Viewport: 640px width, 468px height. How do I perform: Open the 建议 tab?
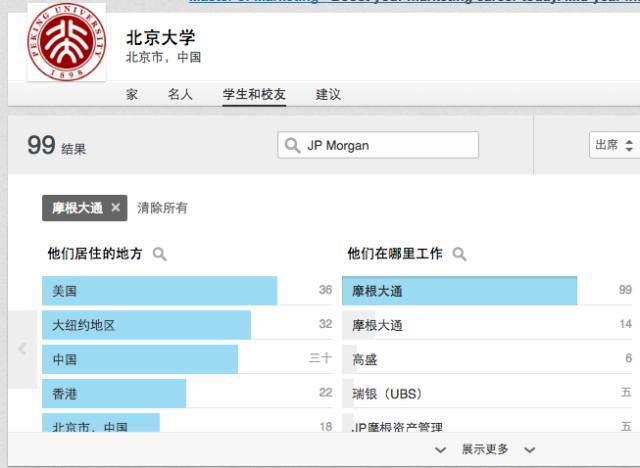pyautogui.click(x=328, y=94)
